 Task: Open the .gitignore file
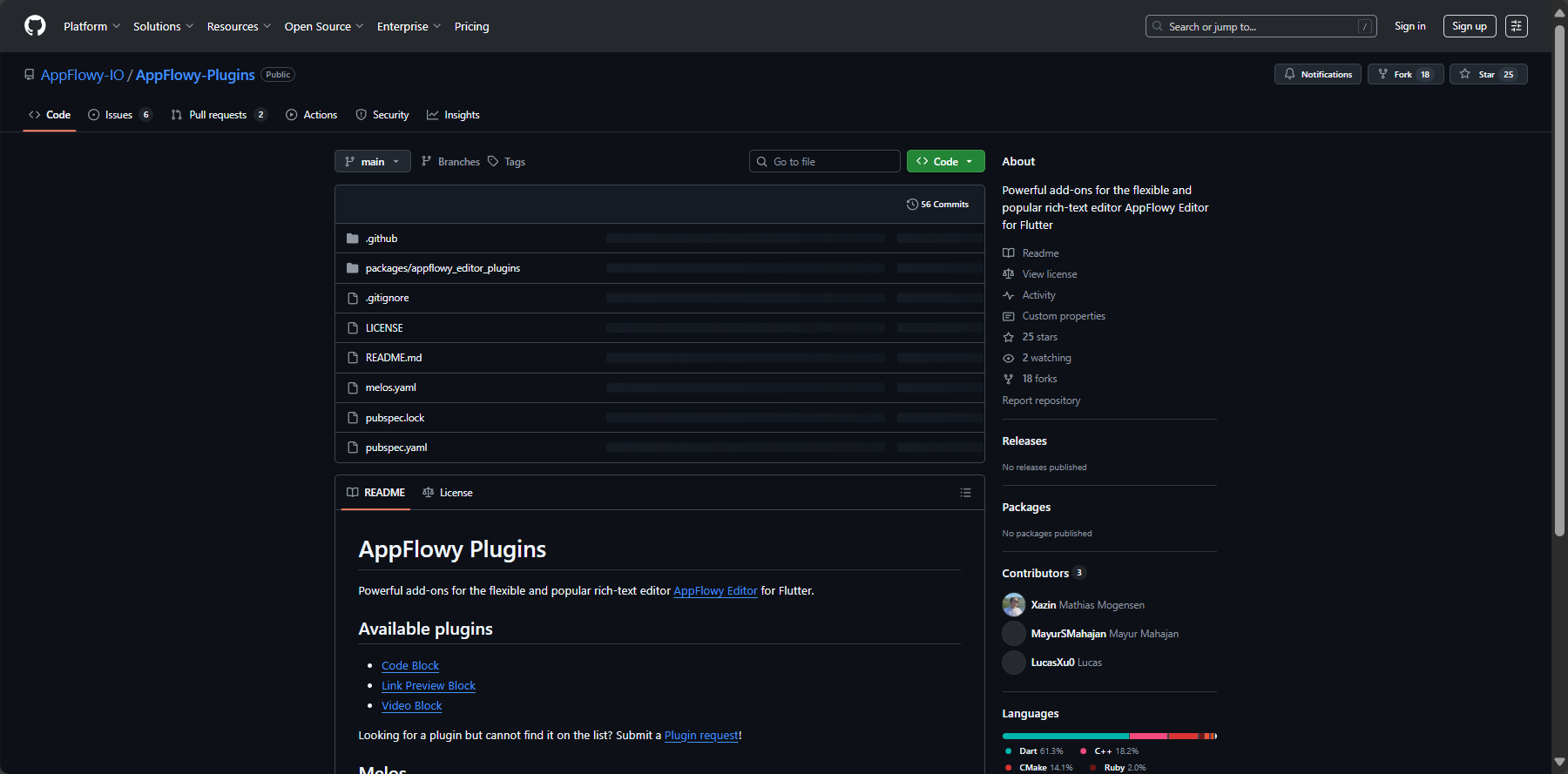click(387, 298)
